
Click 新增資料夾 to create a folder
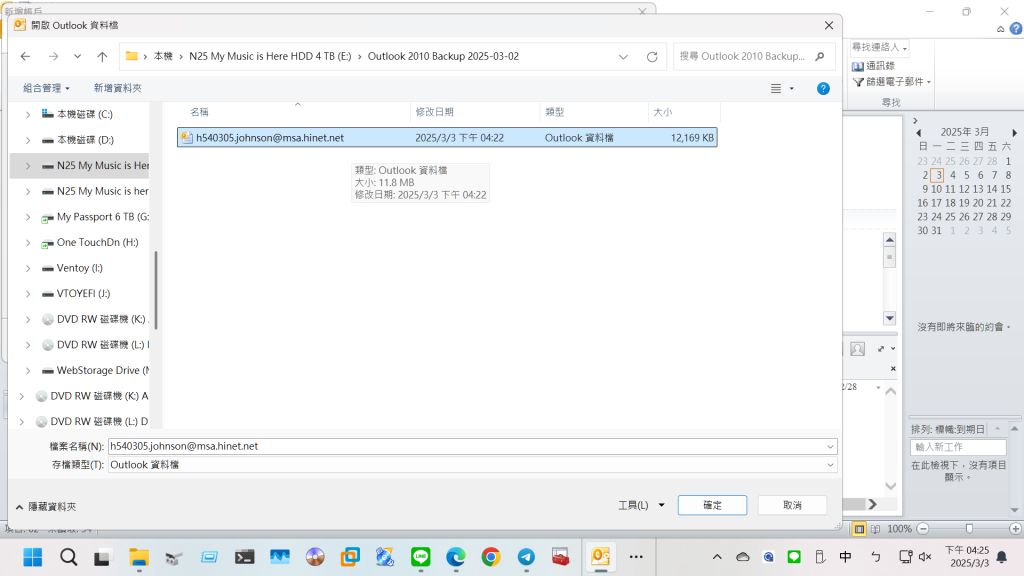[x=117, y=88]
